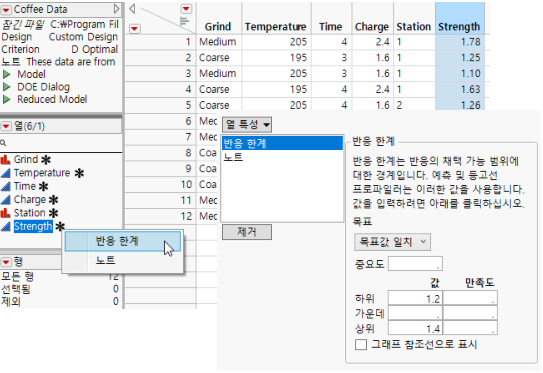Click the 제거 remove button
The image size is (543, 373).
(x=247, y=232)
